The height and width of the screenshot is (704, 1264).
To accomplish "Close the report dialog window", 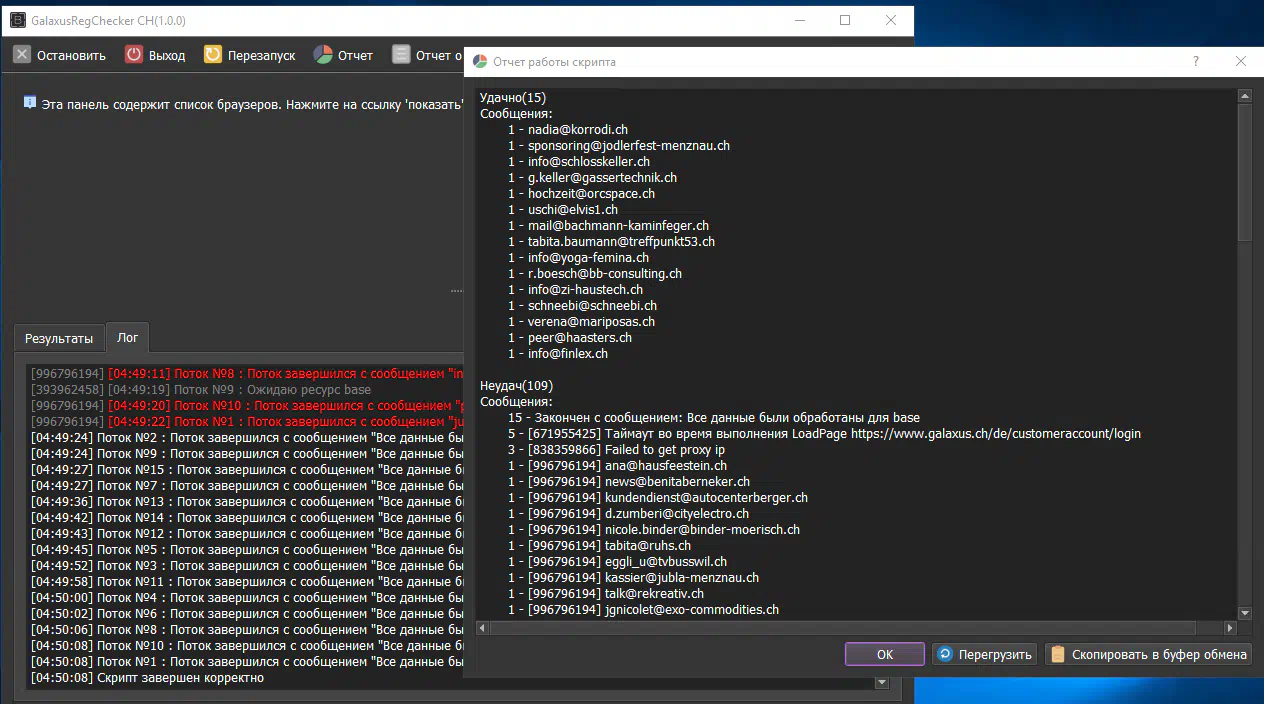I will pyautogui.click(x=1241, y=61).
